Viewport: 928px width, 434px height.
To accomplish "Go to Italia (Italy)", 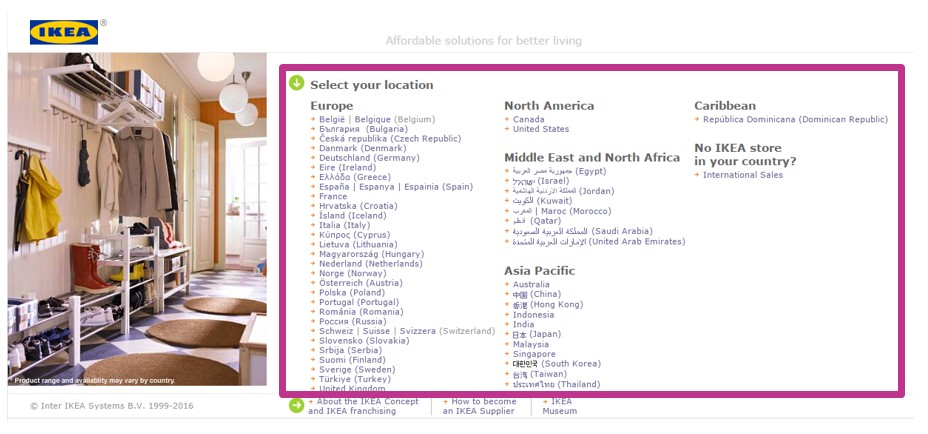I will pos(344,225).
